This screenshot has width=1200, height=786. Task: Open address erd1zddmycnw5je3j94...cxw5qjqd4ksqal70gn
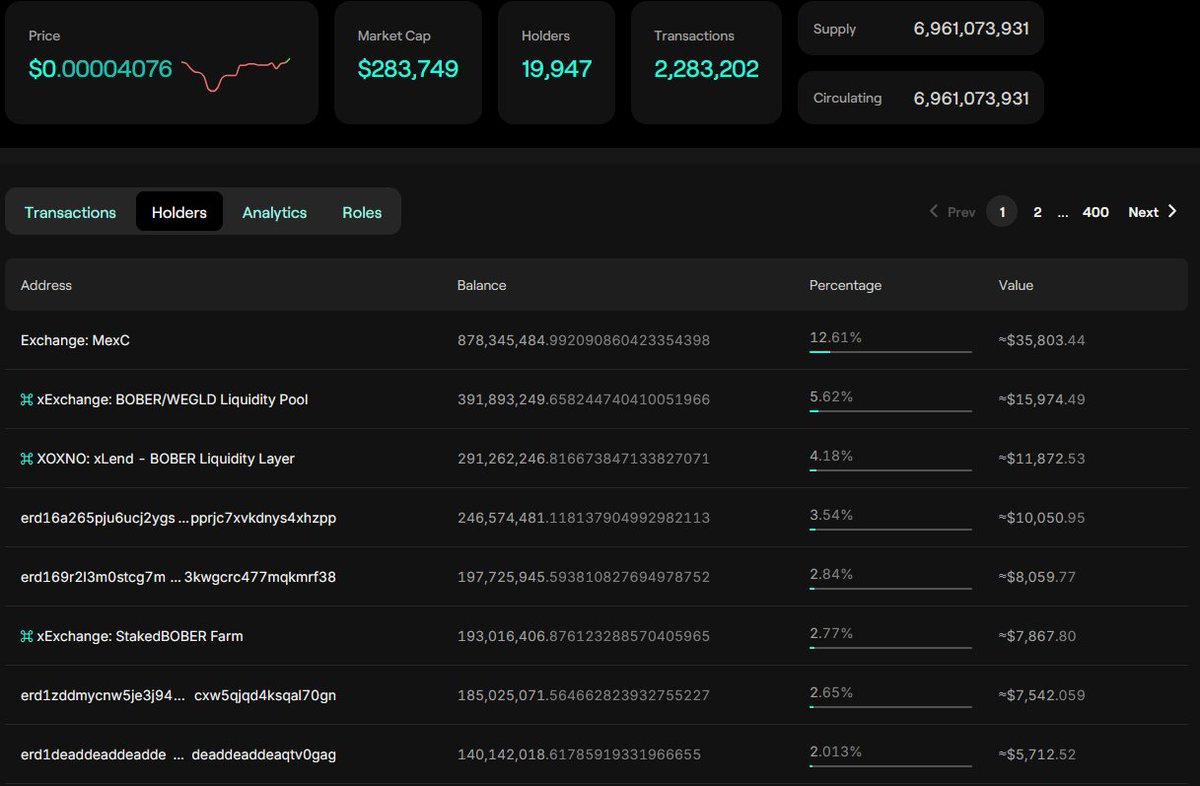click(x=178, y=695)
